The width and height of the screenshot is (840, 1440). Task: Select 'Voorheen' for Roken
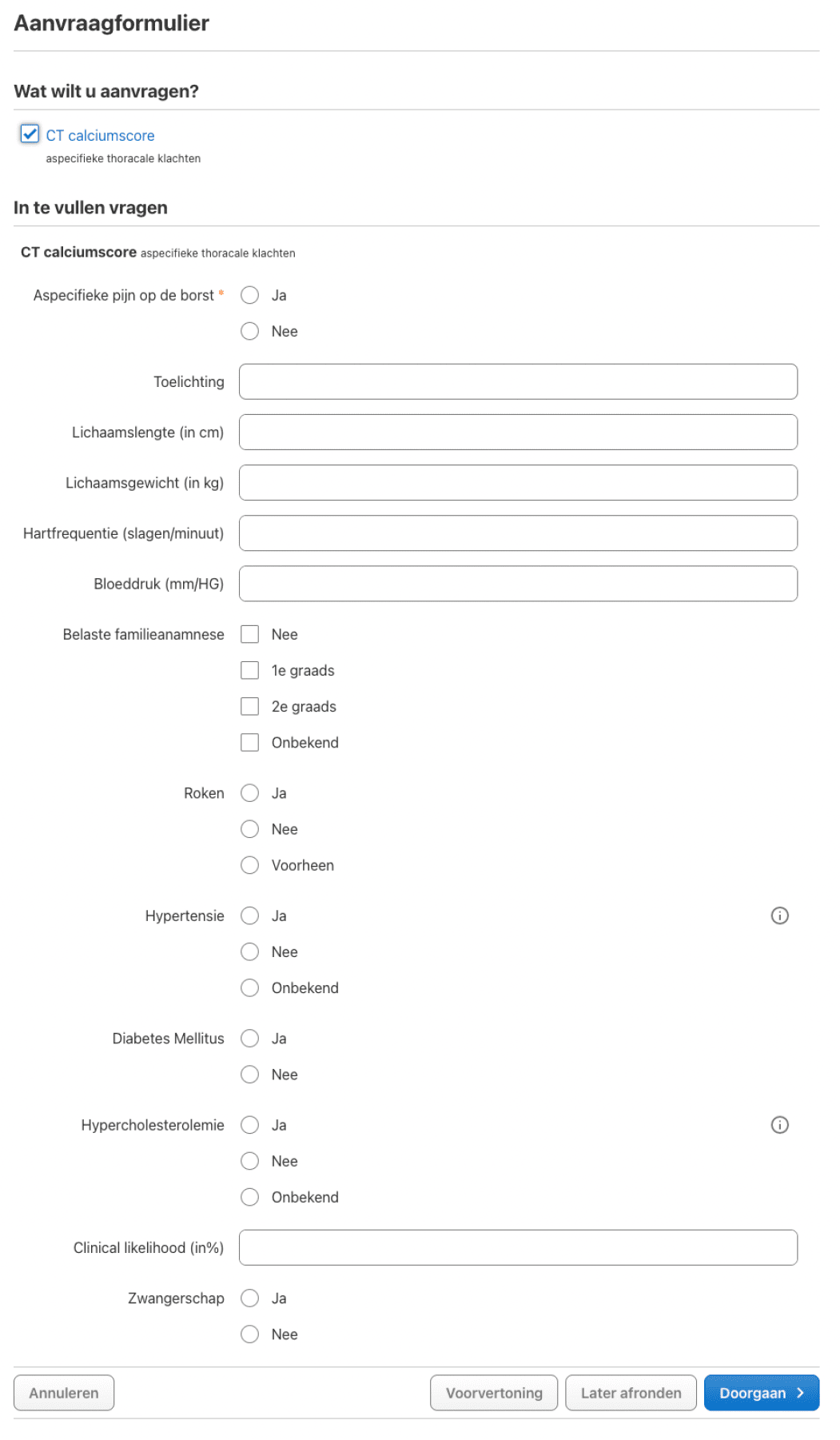[250, 865]
